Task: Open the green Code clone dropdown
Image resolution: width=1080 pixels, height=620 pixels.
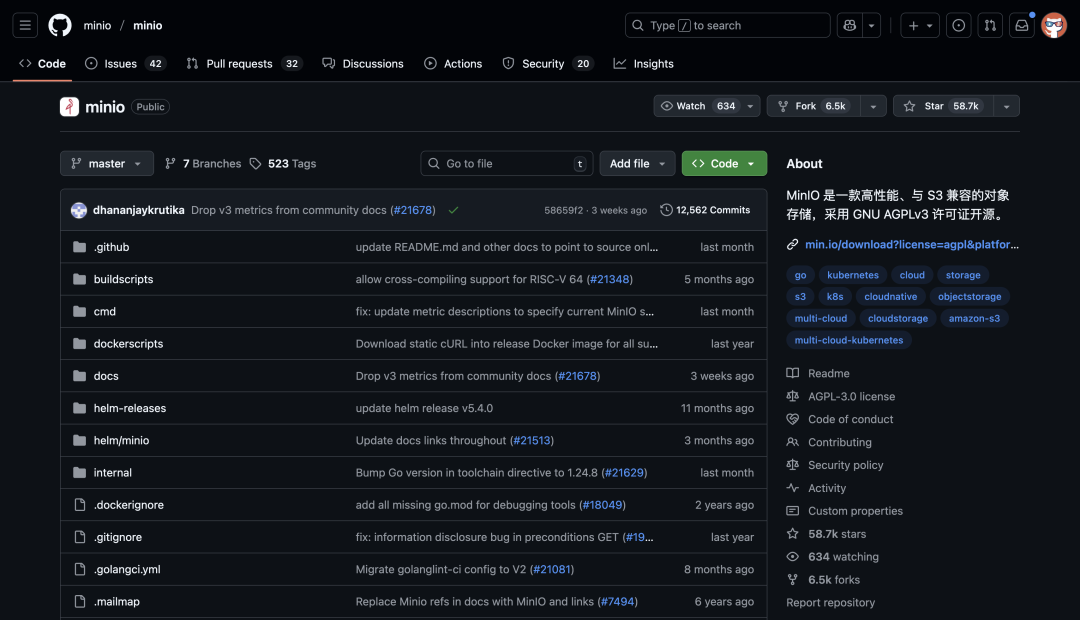Action: (724, 163)
